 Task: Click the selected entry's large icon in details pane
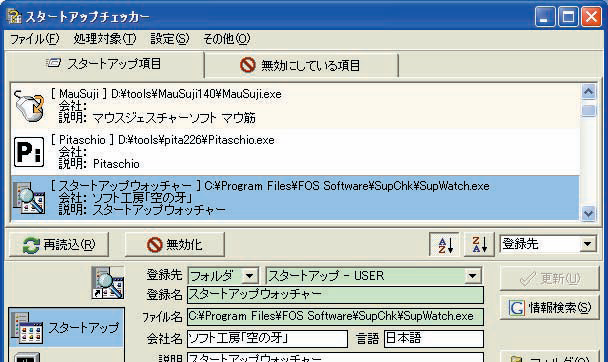(x=108, y=283)
